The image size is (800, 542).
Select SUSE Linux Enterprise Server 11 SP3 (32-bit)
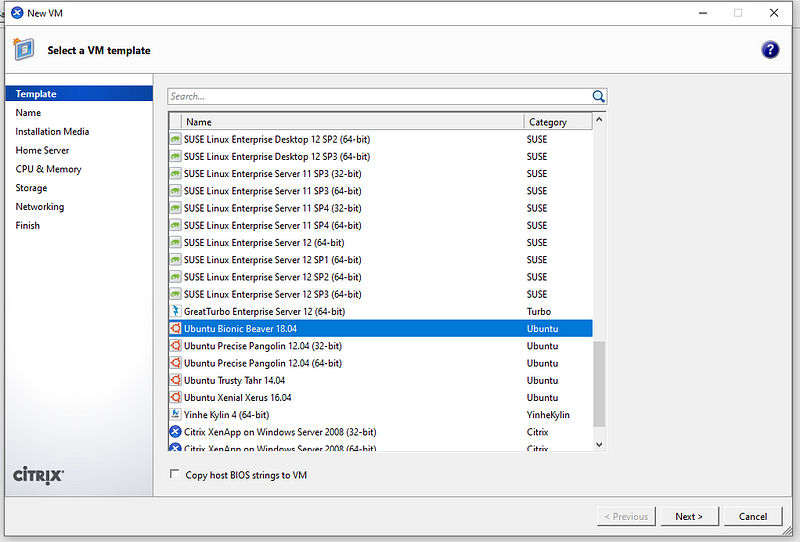381,174
